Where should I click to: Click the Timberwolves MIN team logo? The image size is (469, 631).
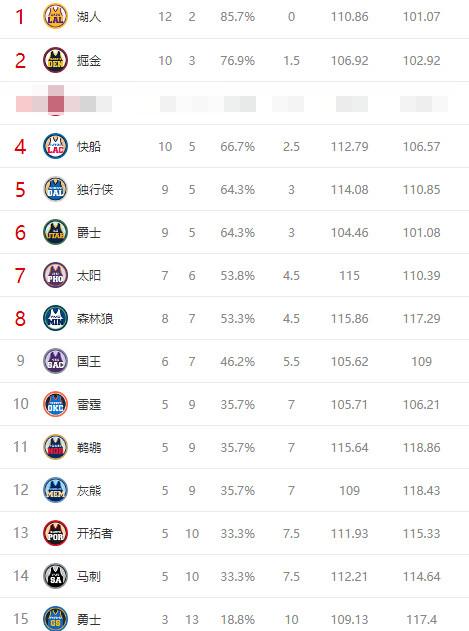[56, 318]
